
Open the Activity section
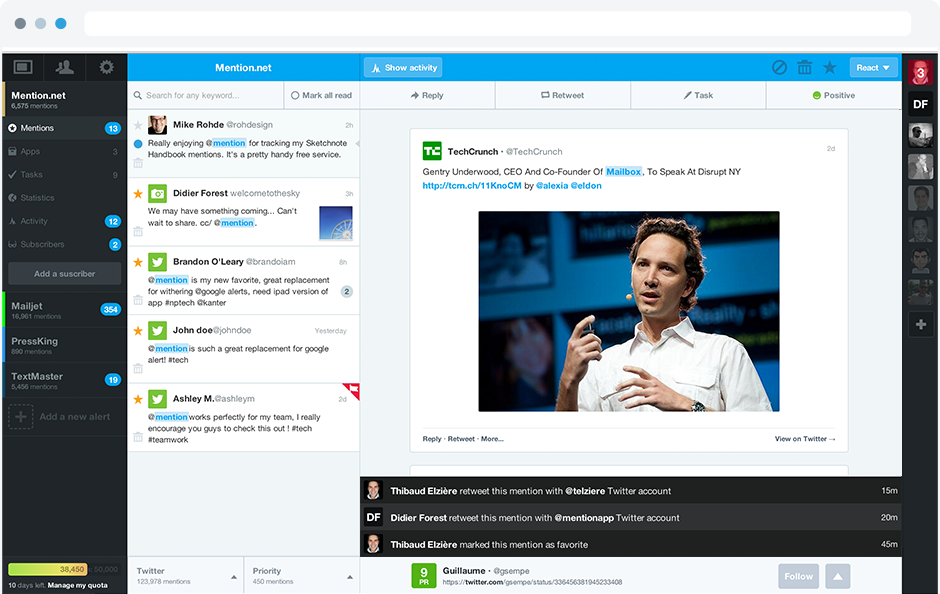pyautogui.click(x=40, y=220)
